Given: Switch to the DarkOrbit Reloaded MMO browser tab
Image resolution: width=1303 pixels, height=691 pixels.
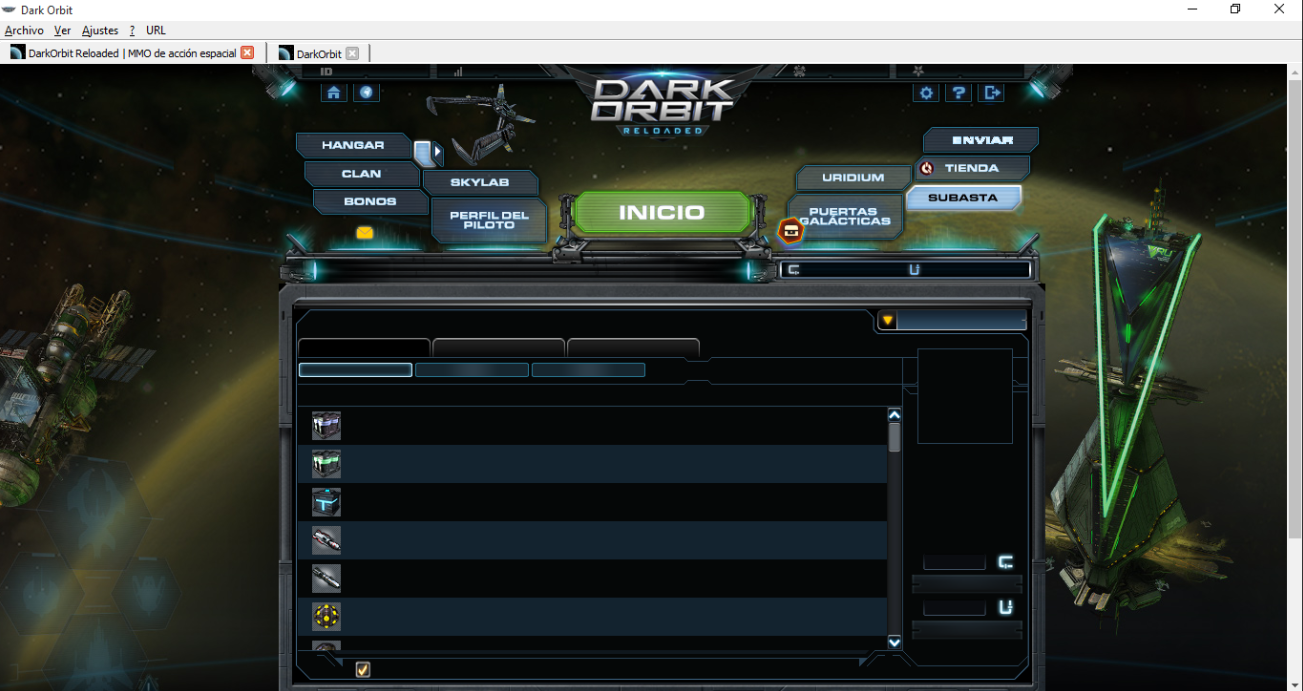Looking at the screenshot, I should coord(131,53).
